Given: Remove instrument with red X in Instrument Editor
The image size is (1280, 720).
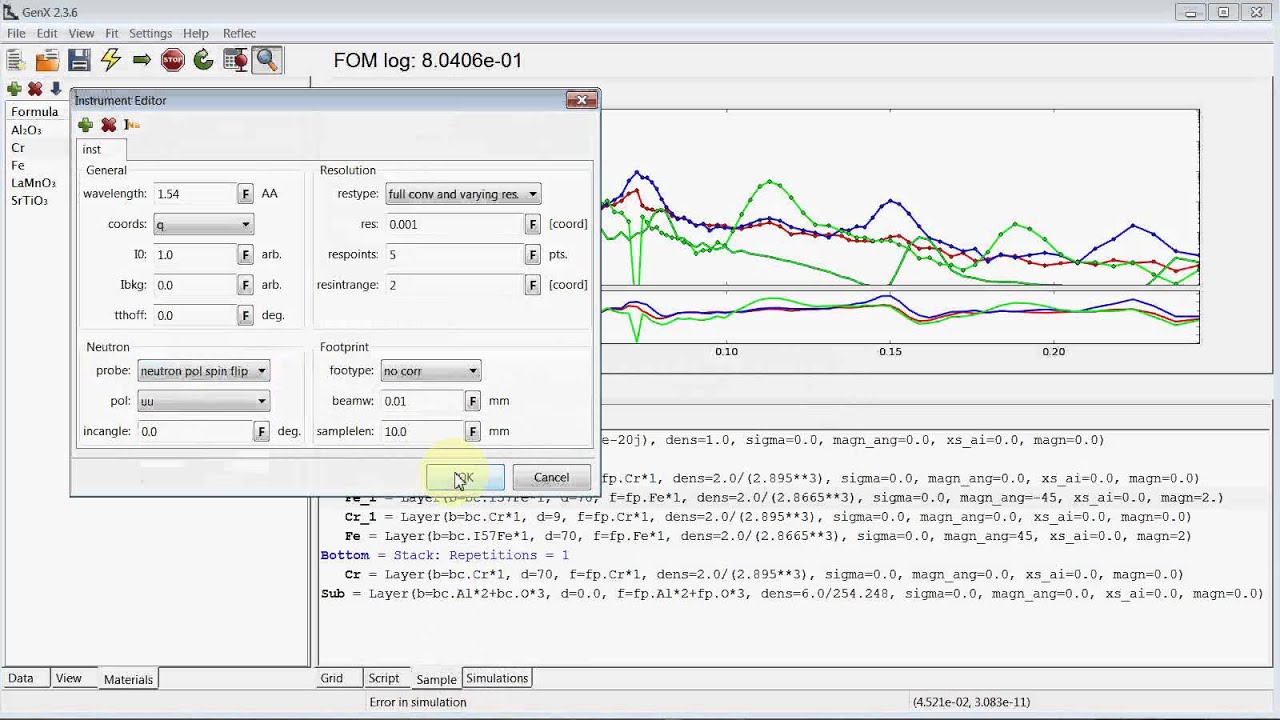Looking at the screenshot, I should (x=109, y=125).
